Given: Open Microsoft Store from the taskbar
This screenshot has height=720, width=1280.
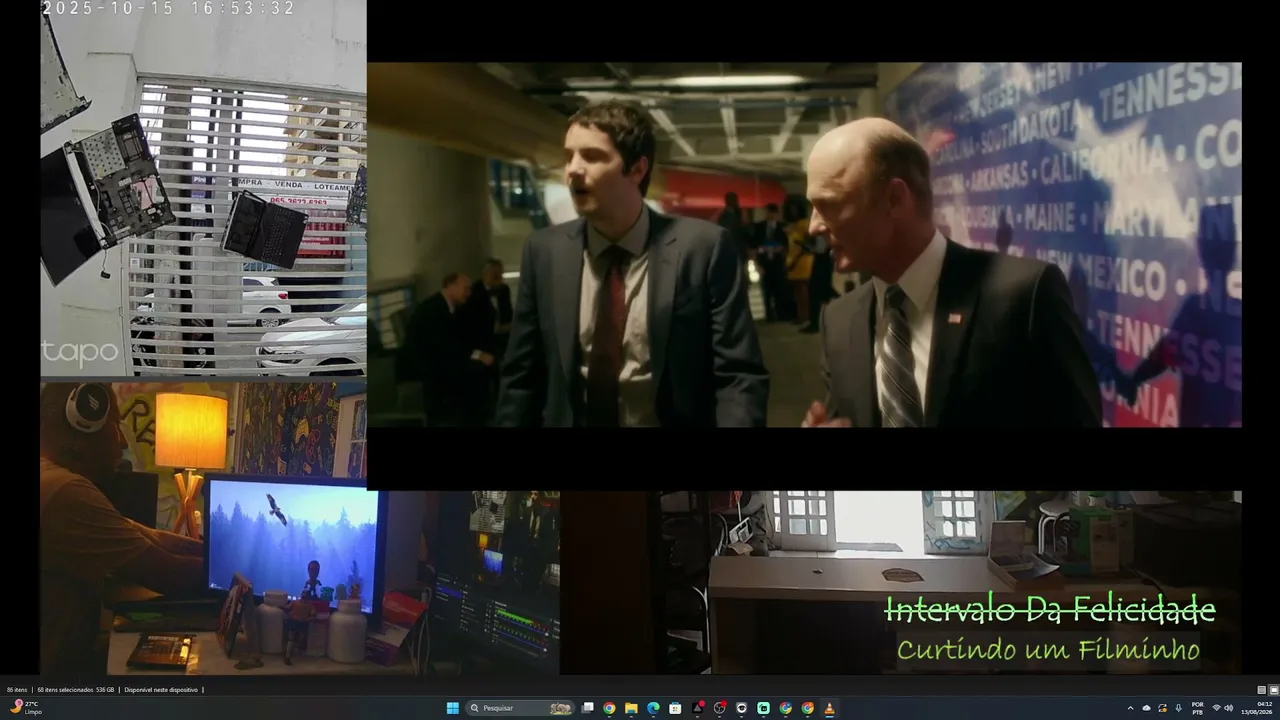Looking at the screenshot, I should pyautogui.click(x=675, y=708).
